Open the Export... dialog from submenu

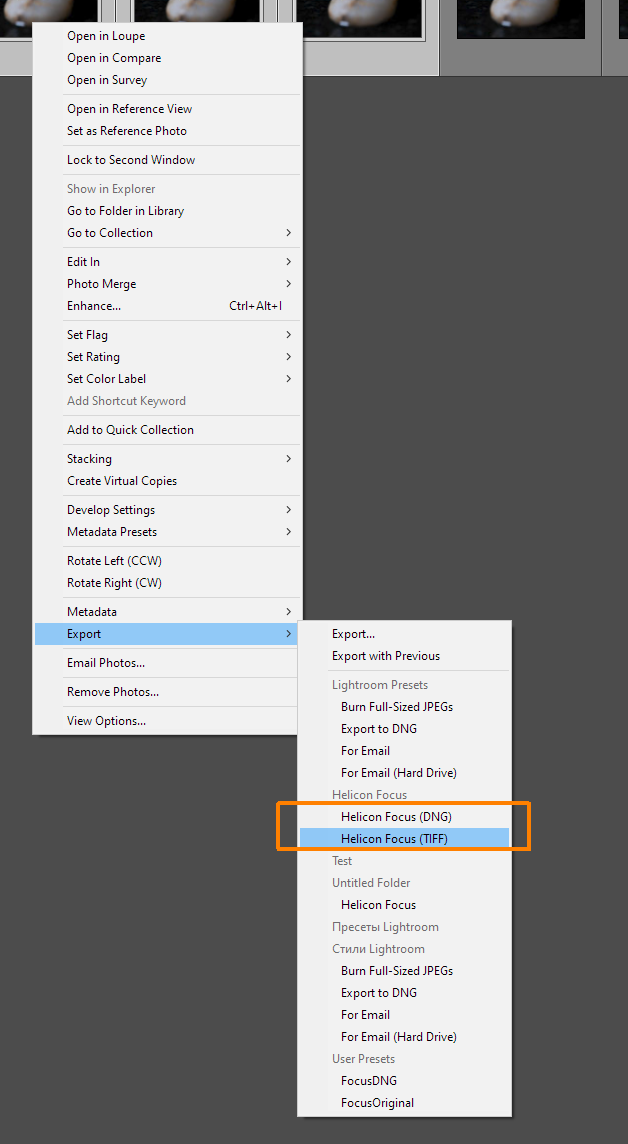[x=354, y=634]
